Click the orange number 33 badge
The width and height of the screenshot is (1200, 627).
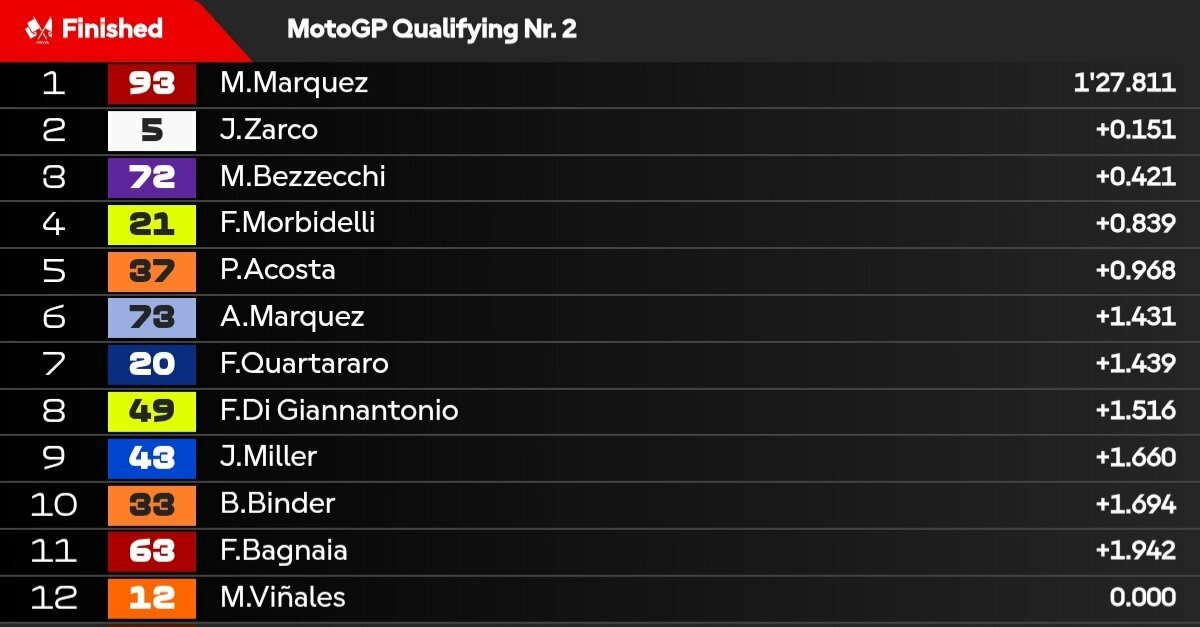pyautogui.click(x=152, y=504)
